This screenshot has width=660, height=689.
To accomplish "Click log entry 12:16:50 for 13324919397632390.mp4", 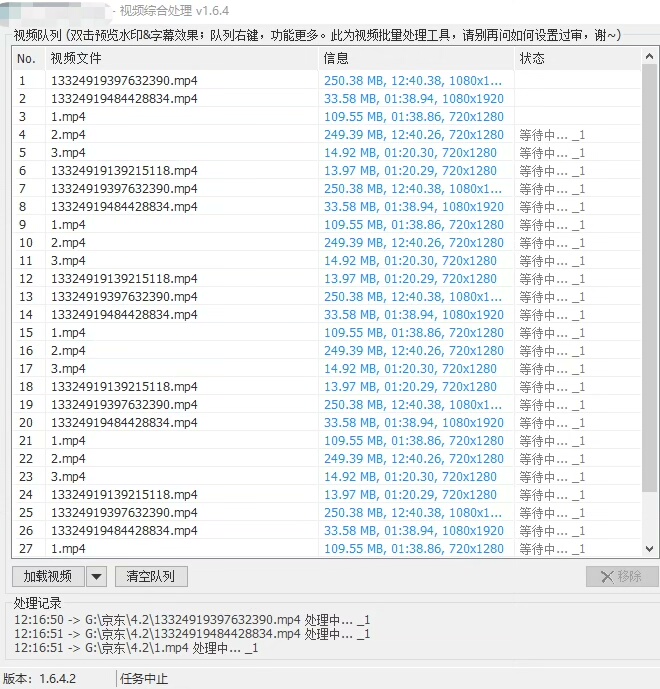I will tap(192, 620).
